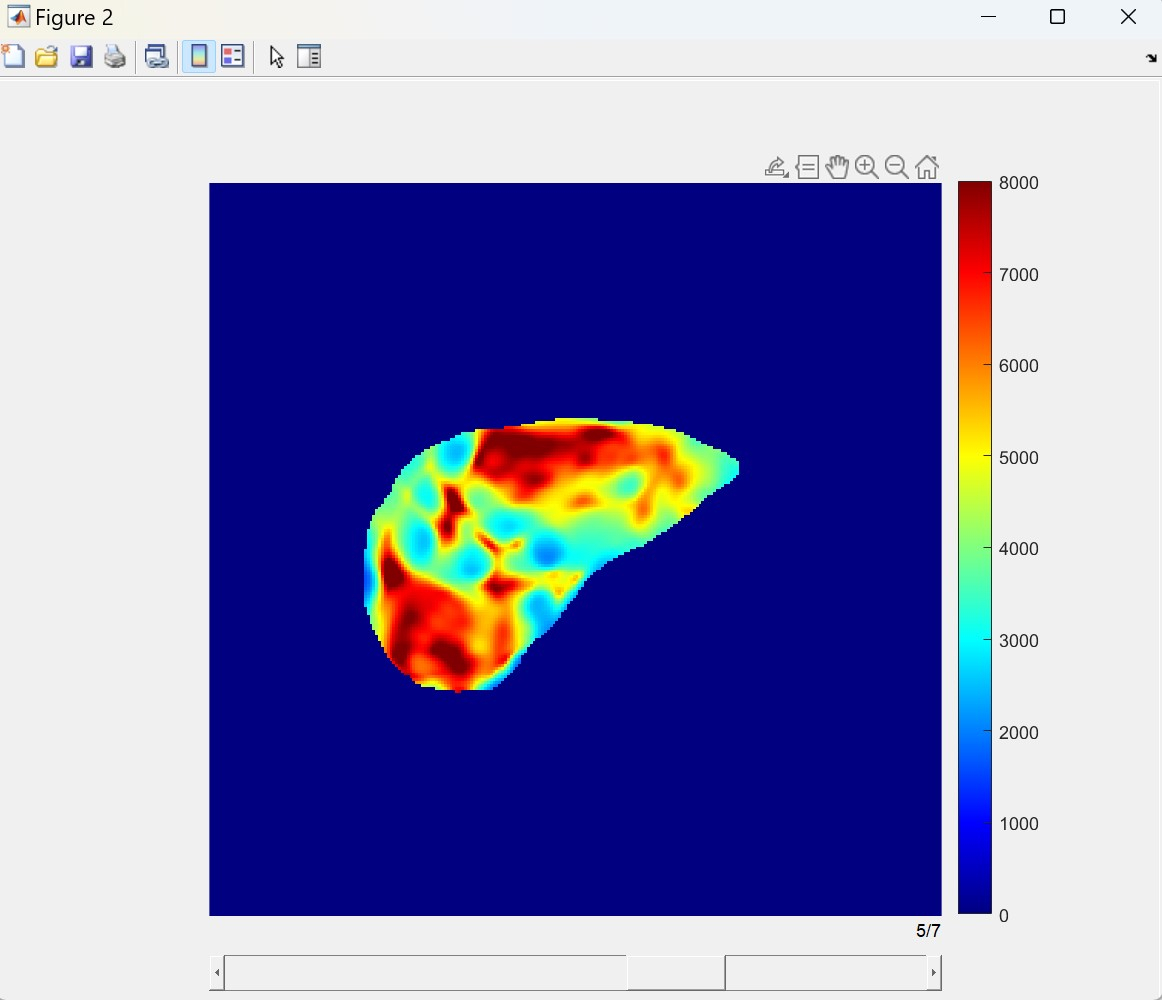Select the Zoom In magnifier
Image resolution: width=1162 pixels, height=1000 pixels.
point(866,167)
